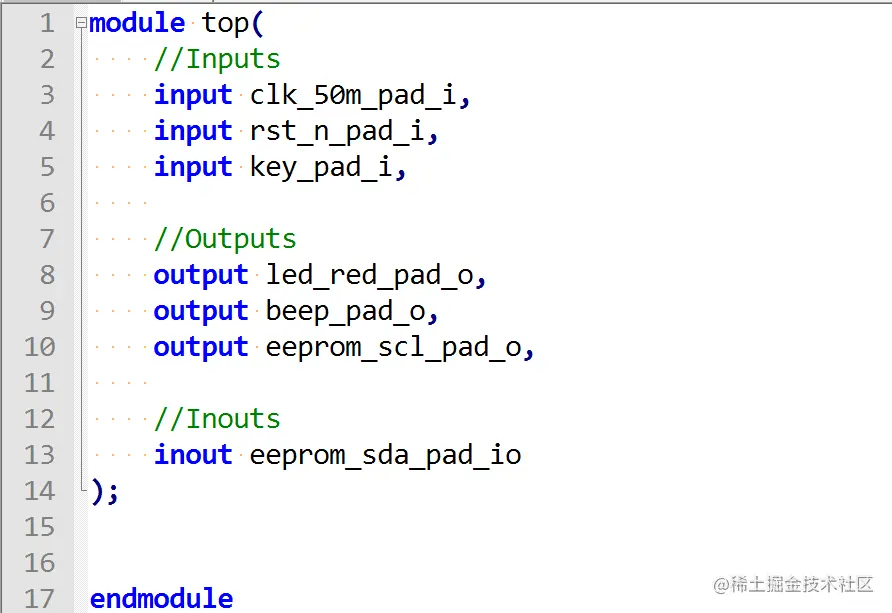Select the 'rst_n_pad_i,' port name
The width and height of the screenshot is (892, 613).
click(x=344, y=132)
